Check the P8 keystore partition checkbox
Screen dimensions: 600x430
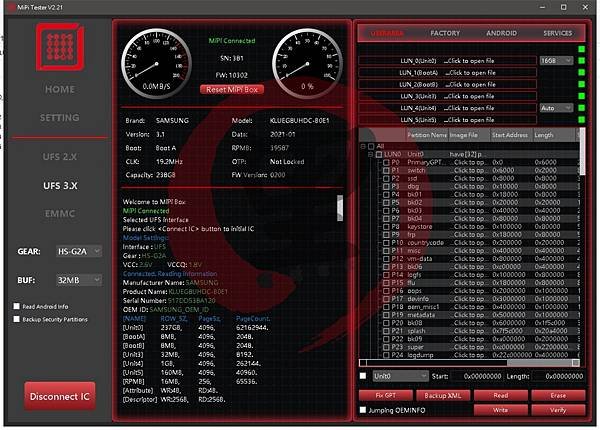(x=386, y=226)
